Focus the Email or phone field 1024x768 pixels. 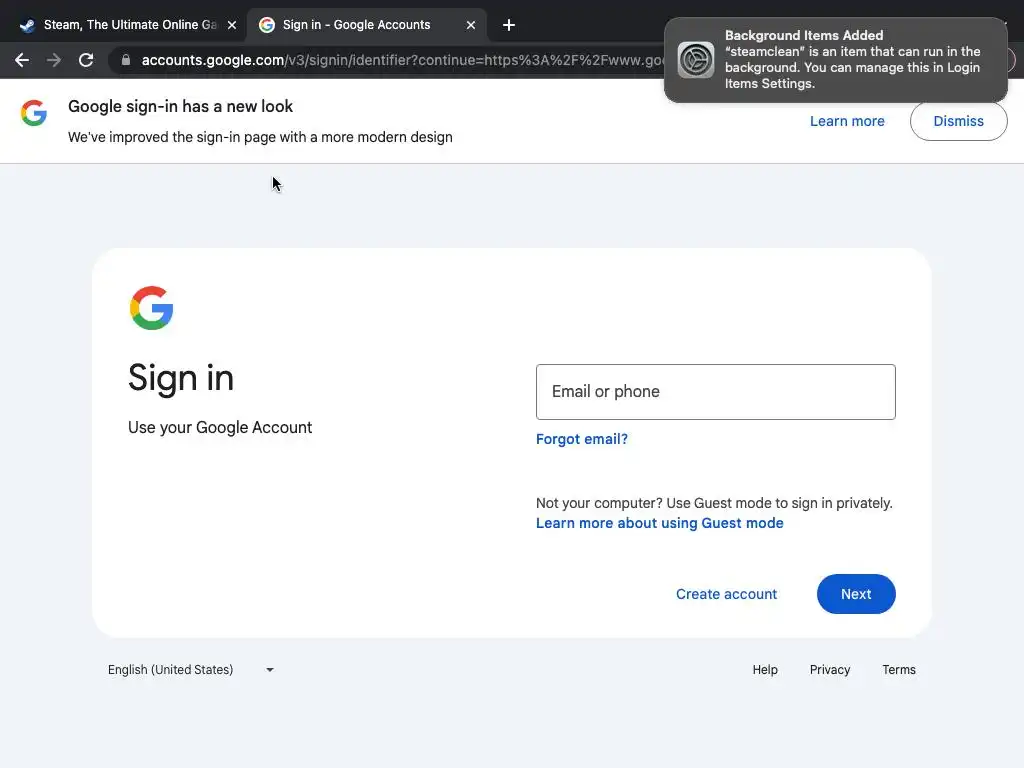[715, 392]
